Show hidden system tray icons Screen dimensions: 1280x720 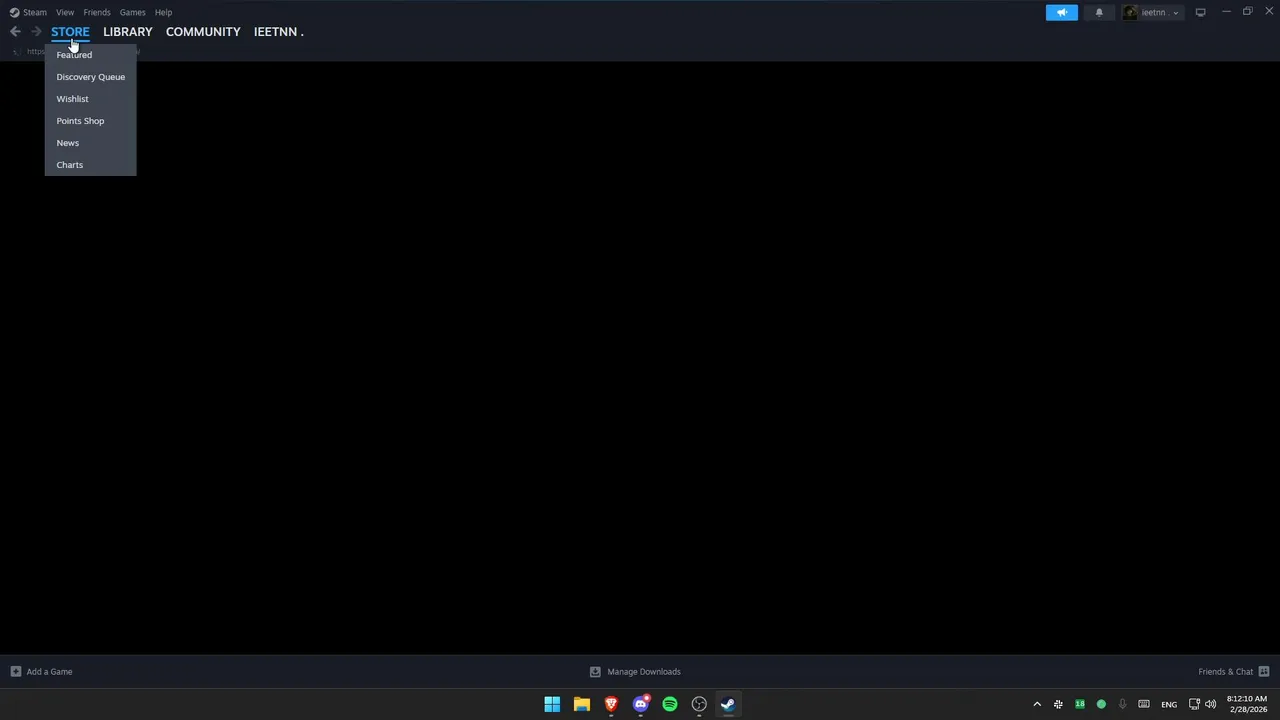(1037, 704)
